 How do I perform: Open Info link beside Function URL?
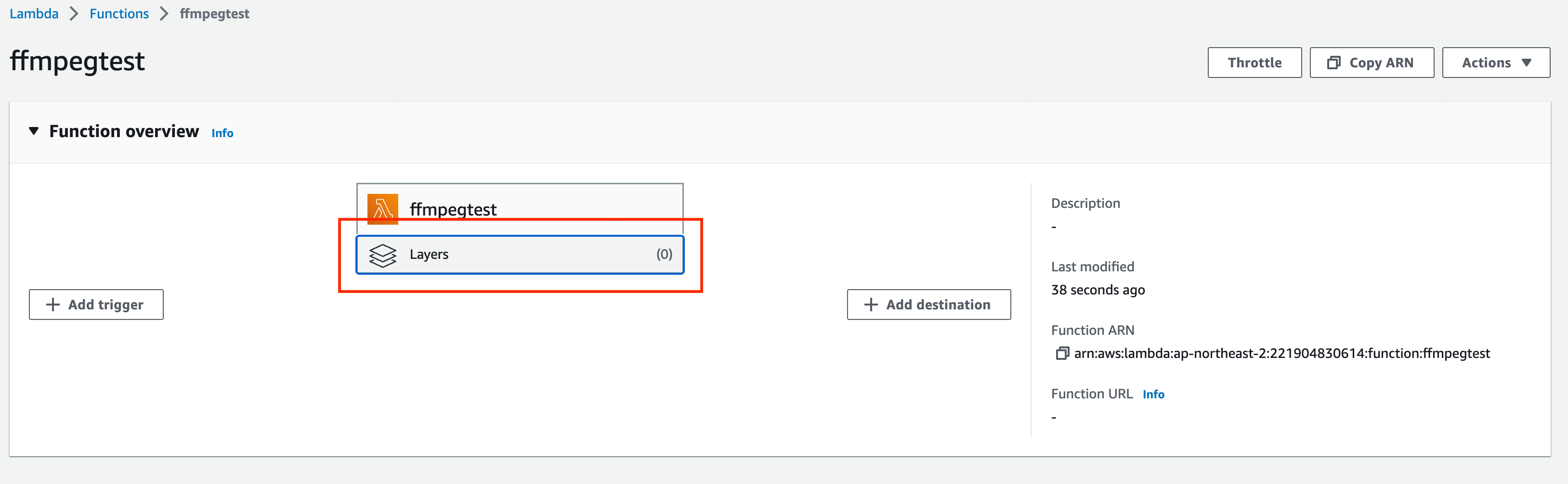point(1153,395)
